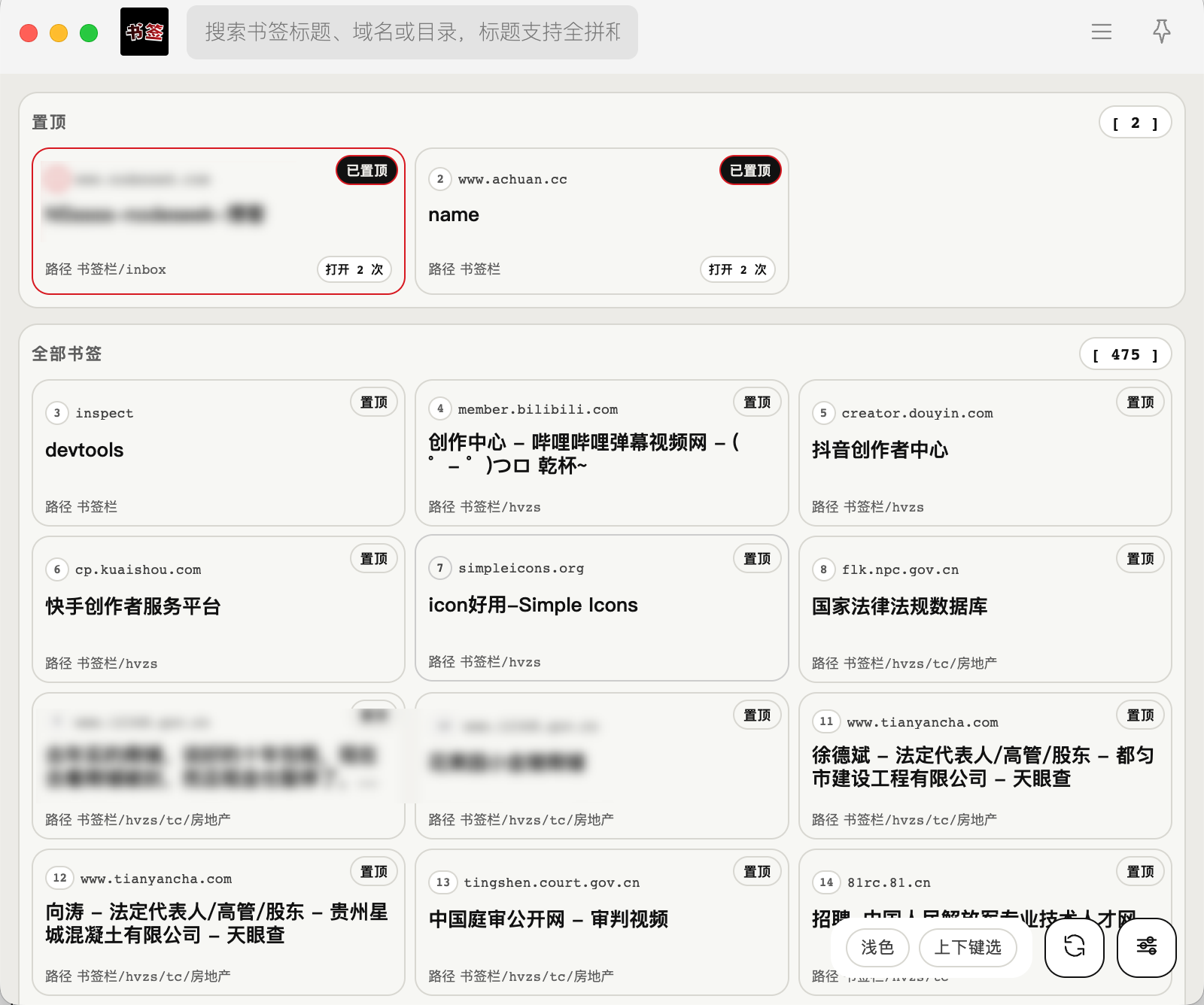This screenshot has height=1005, width=1204.
Task: Pin the 国家法律法规数据库 bookmark with 置顶
Action: tap(1140, 559)
